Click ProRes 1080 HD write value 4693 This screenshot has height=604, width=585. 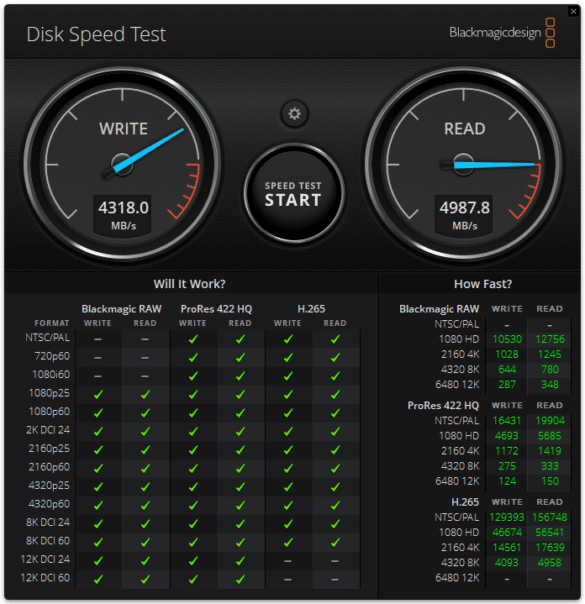pyautogui.click(x=507, y=436)
